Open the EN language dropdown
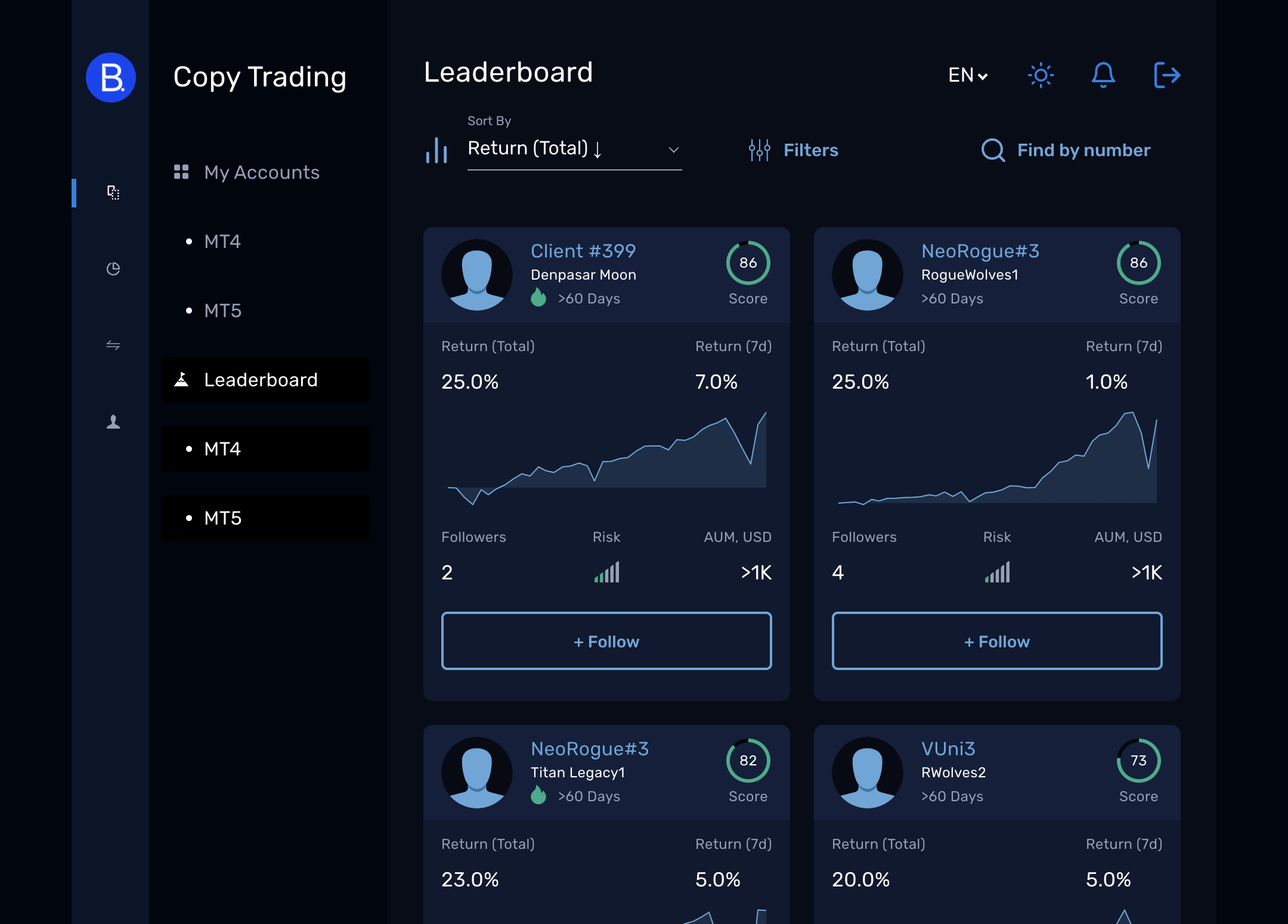The width and height of the screenshot is (1288, 924). click(x=968, y=75)
